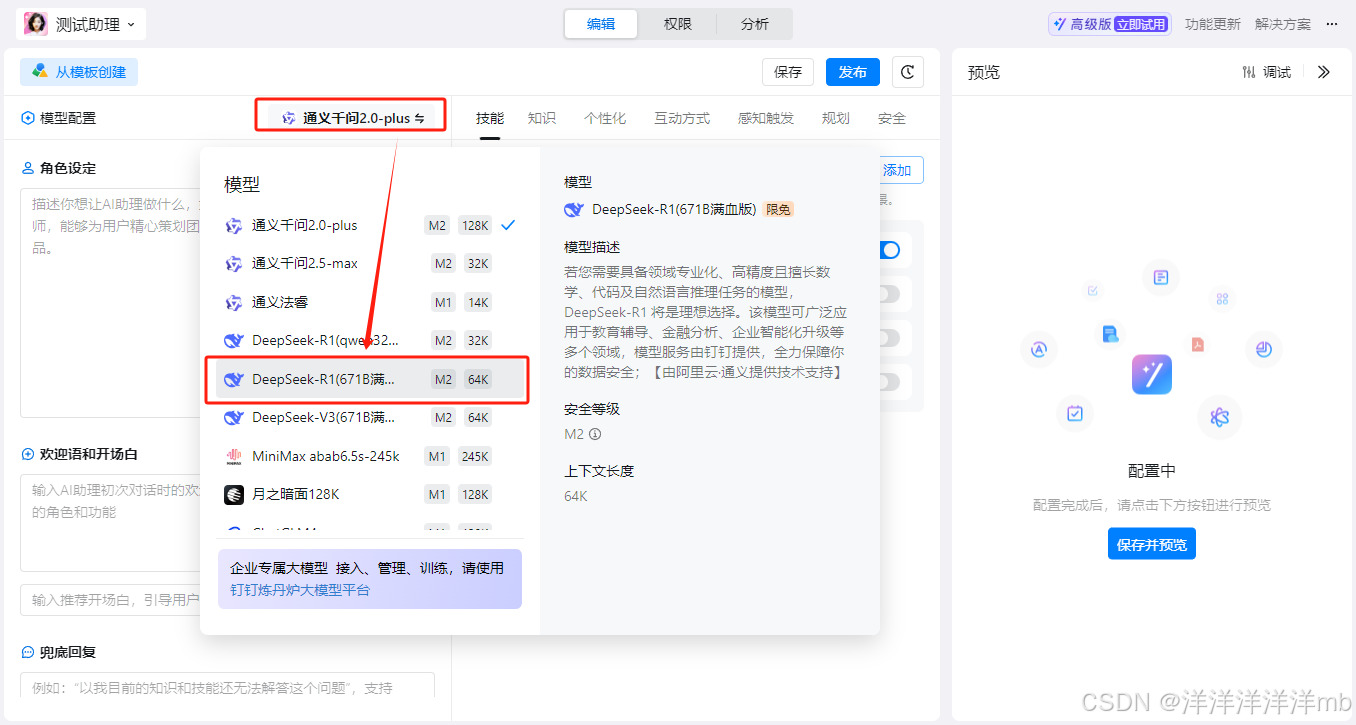
Task: Click the 兜底回复 chat bubble icon
Action: click(x=28, y=652)
